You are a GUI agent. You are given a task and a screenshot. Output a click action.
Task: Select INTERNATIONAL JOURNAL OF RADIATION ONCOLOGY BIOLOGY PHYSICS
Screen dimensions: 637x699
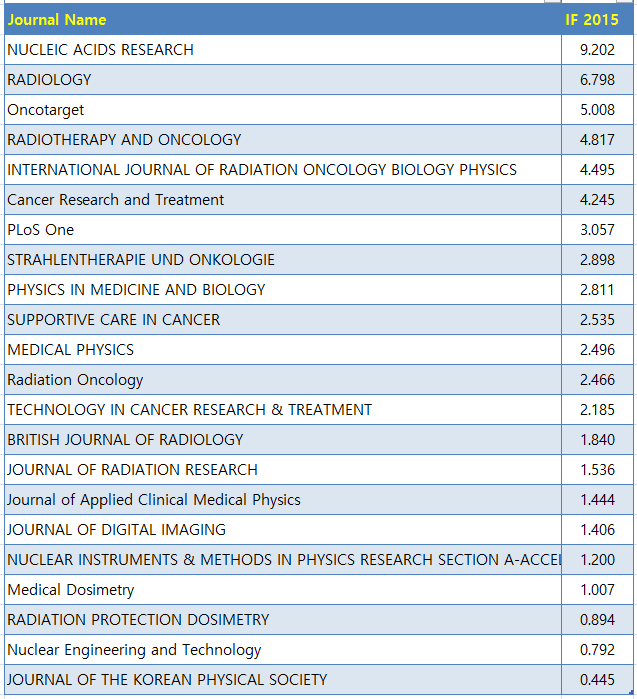click(x=283, y=169)
